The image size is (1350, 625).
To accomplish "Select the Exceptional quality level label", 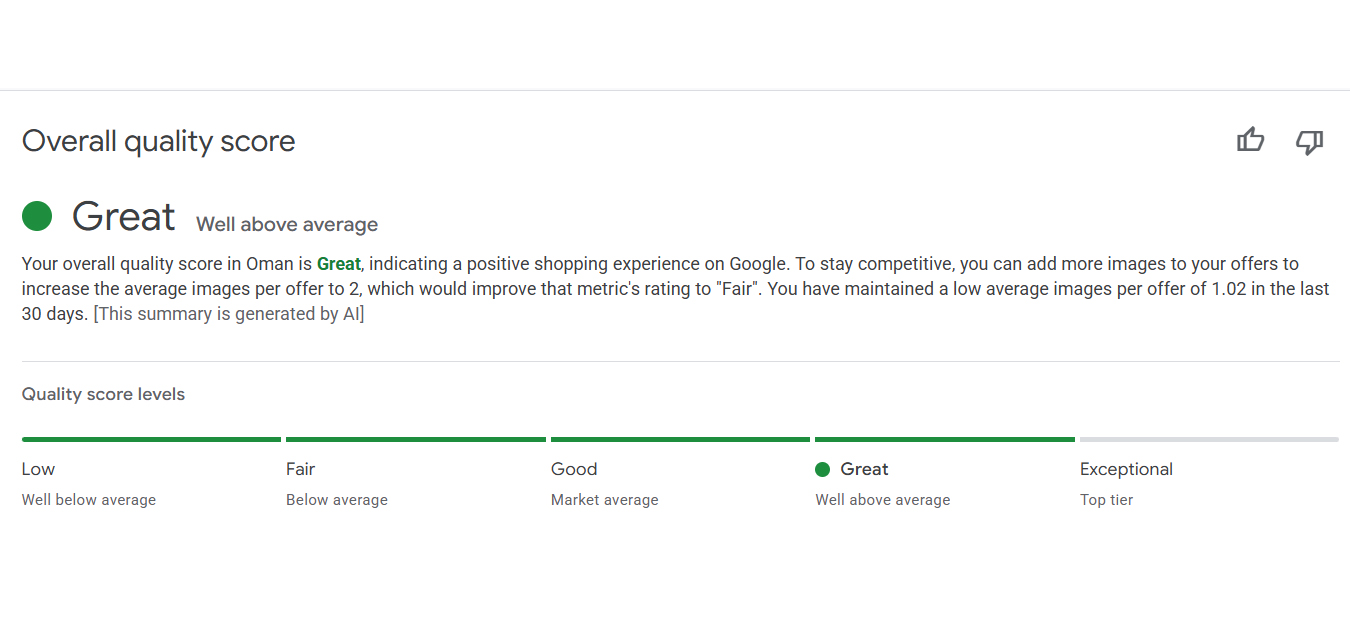I will pos(1126,470).
